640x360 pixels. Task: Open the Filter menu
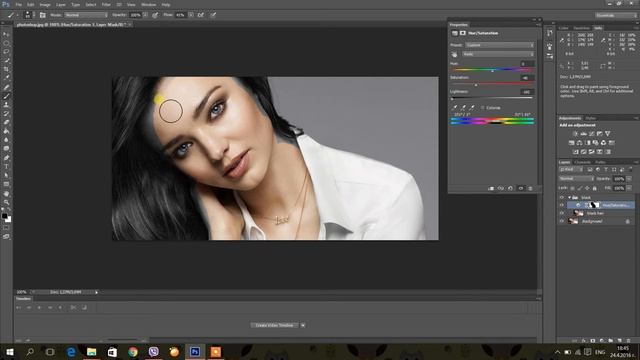pyautogui.click(x=106, y=4)
